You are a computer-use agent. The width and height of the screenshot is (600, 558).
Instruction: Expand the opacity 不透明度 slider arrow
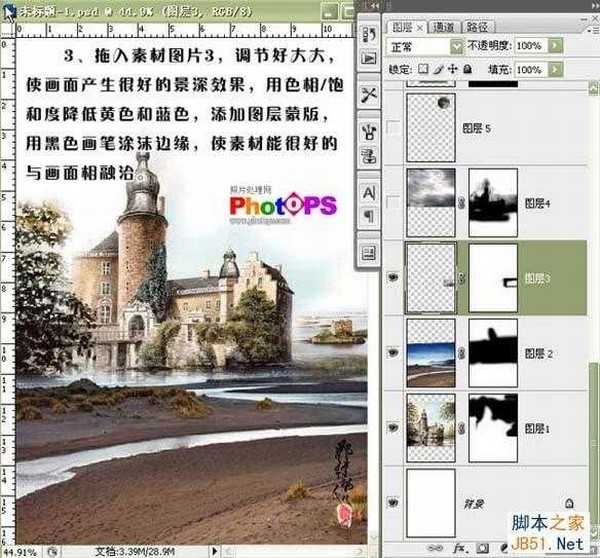coord(552,46)
